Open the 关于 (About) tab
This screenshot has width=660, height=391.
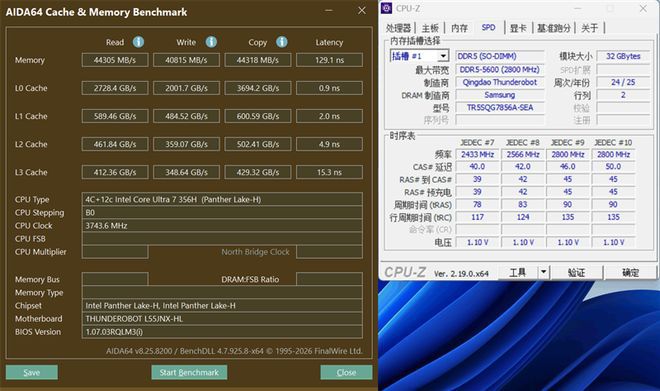click(589, 28)
